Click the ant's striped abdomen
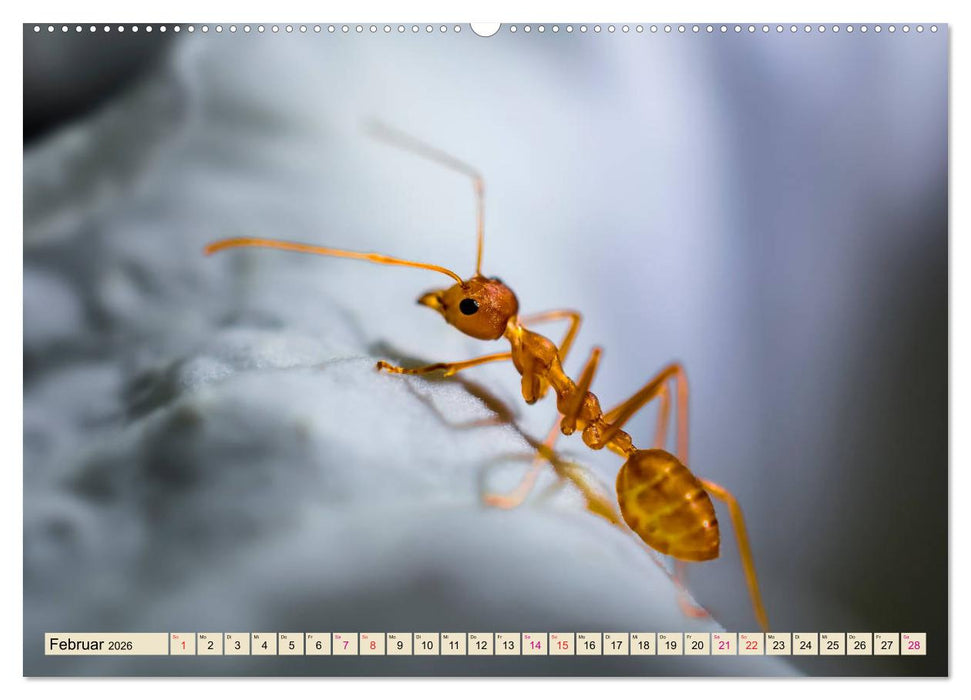This screenshot has width=971, height=700. tap(667, 504)
